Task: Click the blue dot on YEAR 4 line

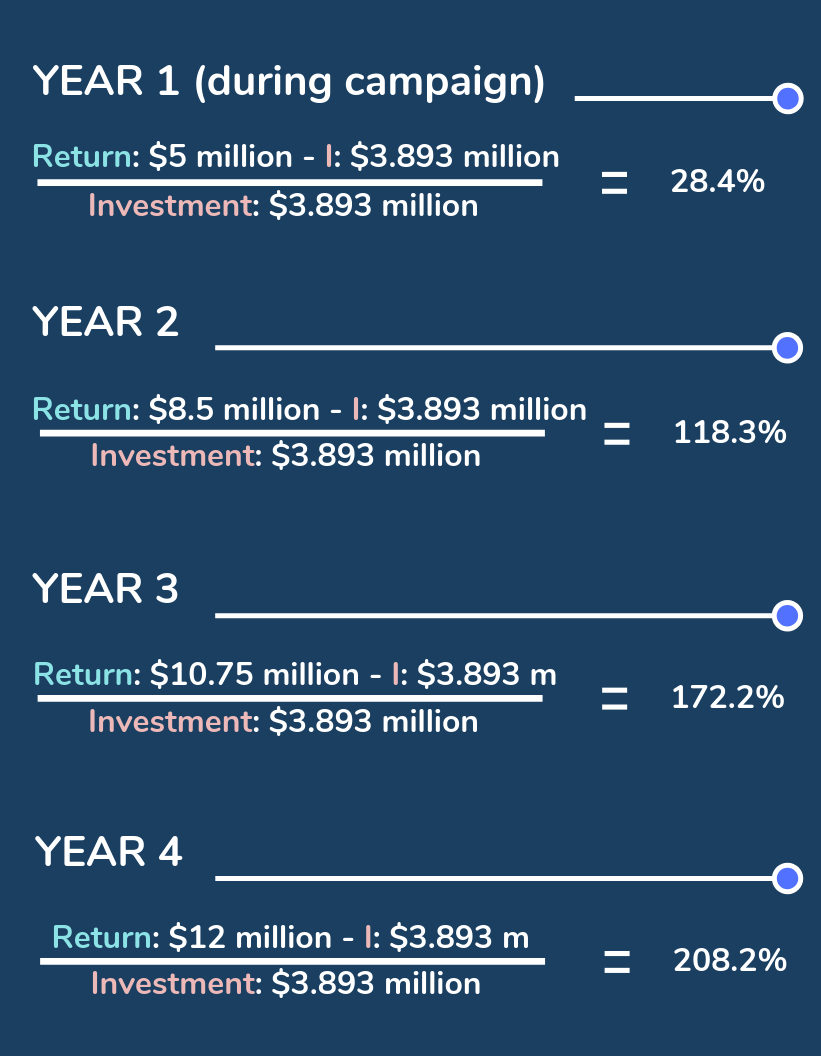Action: 788,878
